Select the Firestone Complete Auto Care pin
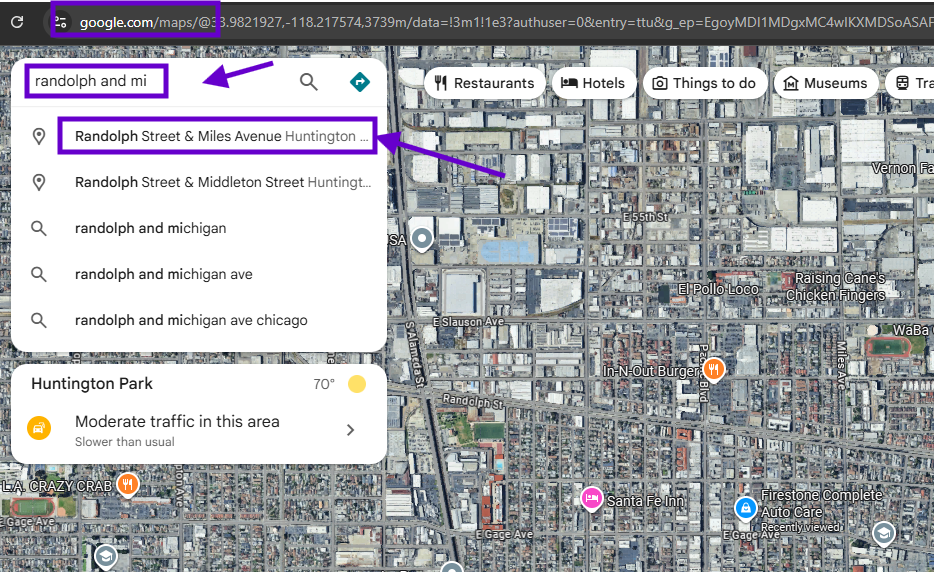Image resolution: width=934 pixels, height=572 pixels. click(745, 508)
